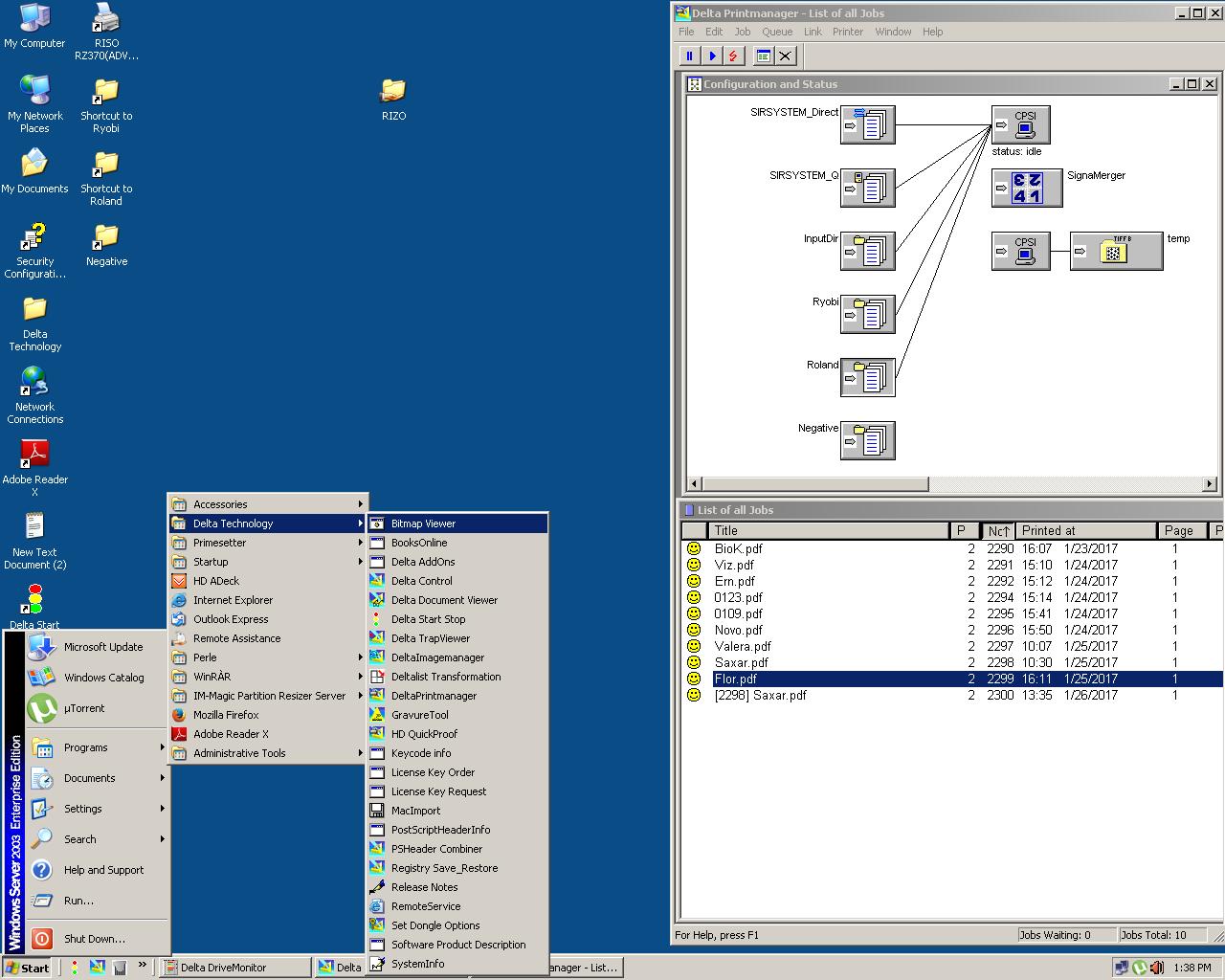Open Windows Catalog from Start menu

click(97, 678)
